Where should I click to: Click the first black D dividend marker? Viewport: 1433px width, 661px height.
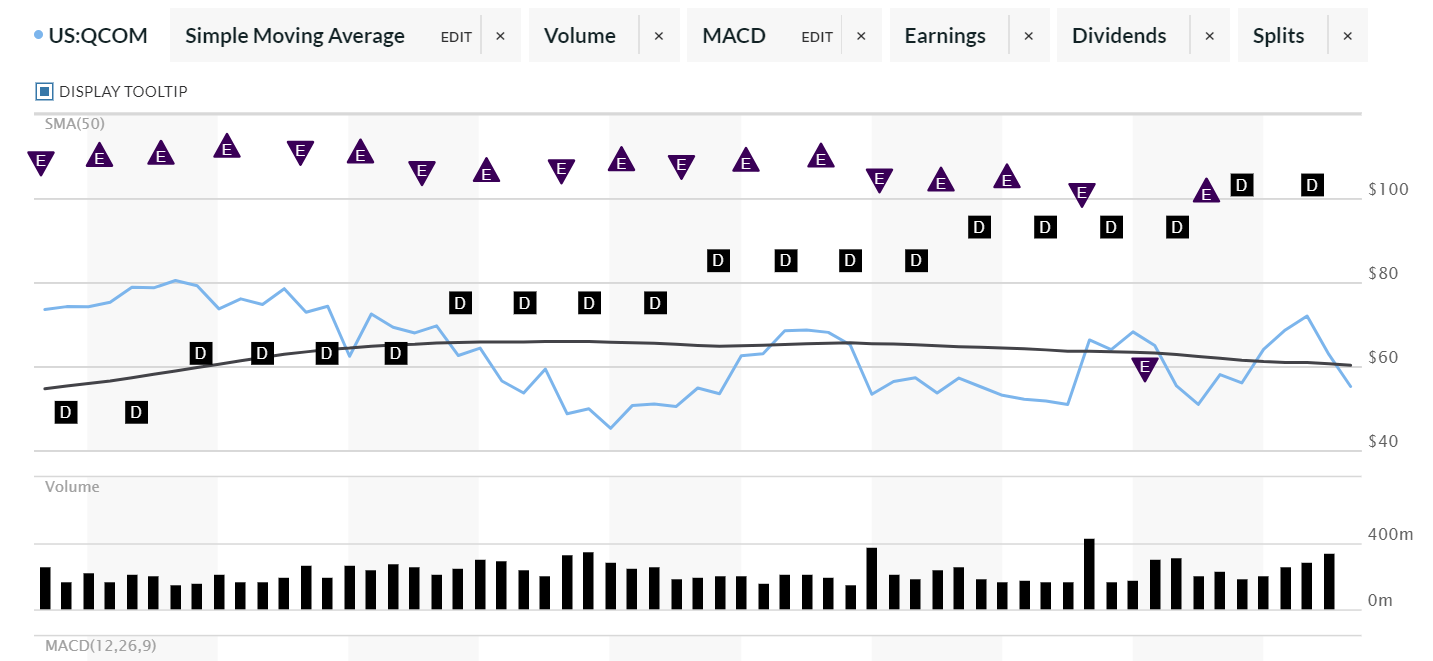point(64,411)
